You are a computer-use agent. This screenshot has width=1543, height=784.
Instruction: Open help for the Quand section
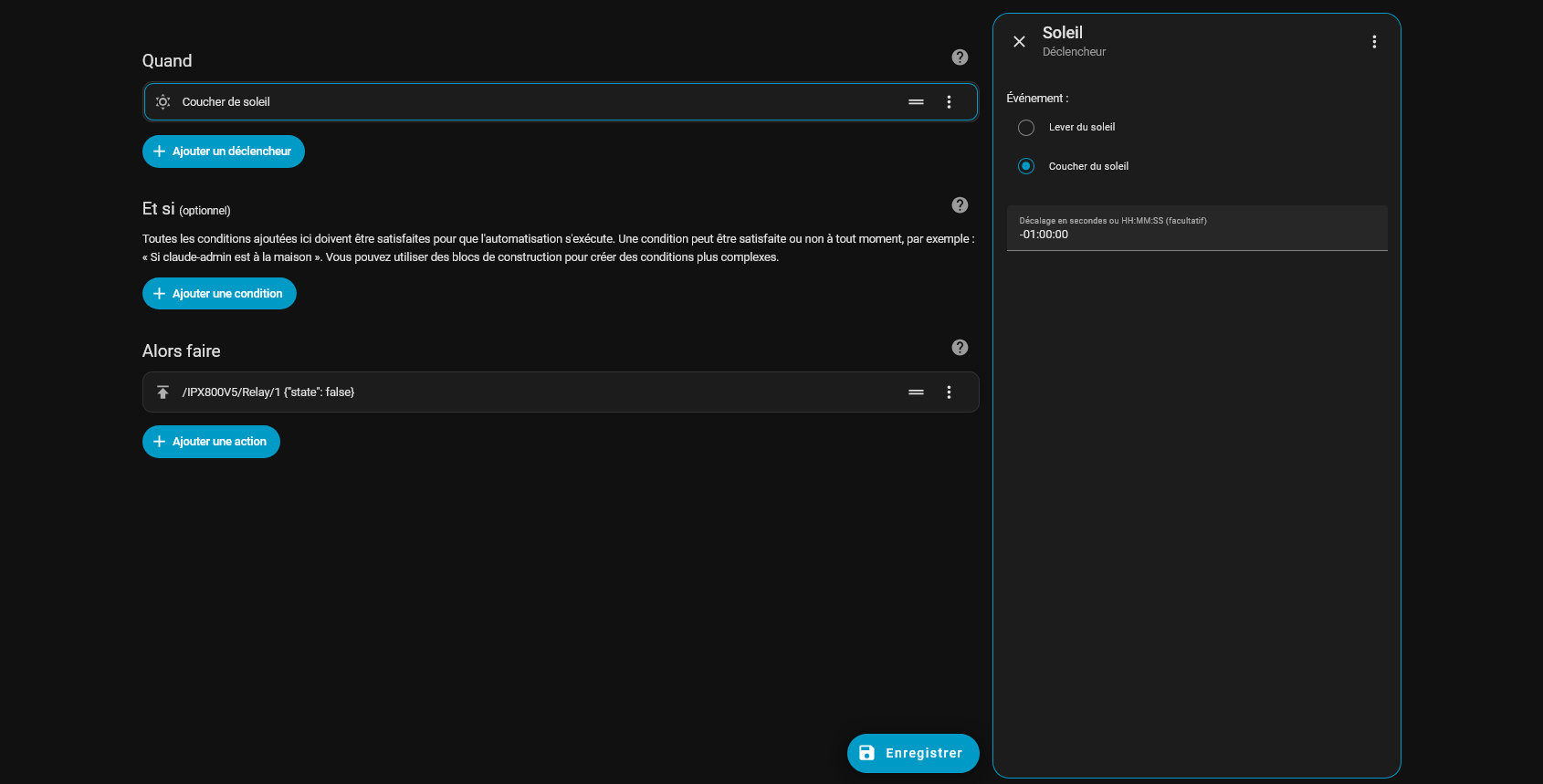click(960, 57)
